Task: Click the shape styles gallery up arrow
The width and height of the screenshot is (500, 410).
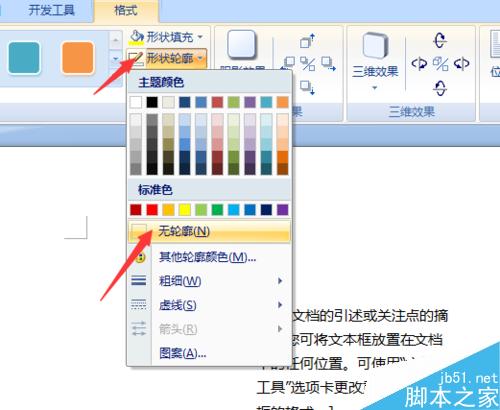Action: click(x=115, y=41)
